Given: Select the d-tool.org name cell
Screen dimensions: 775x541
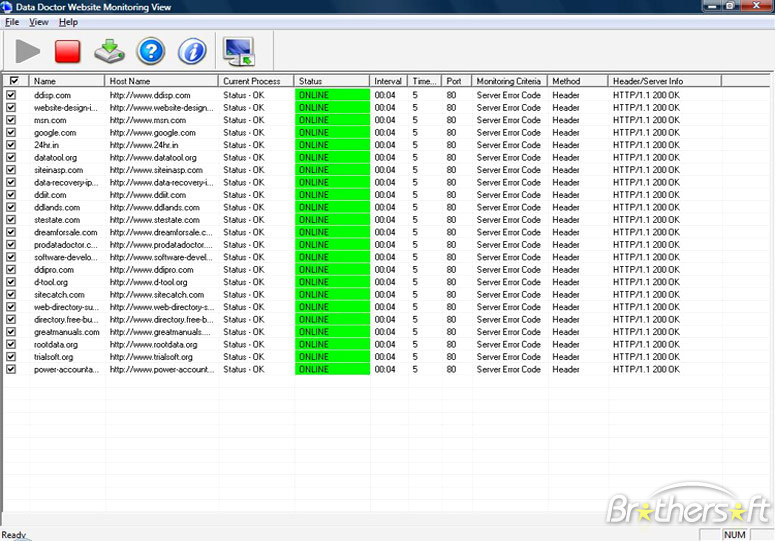Looking at the screenshot, I should point(50,282).
